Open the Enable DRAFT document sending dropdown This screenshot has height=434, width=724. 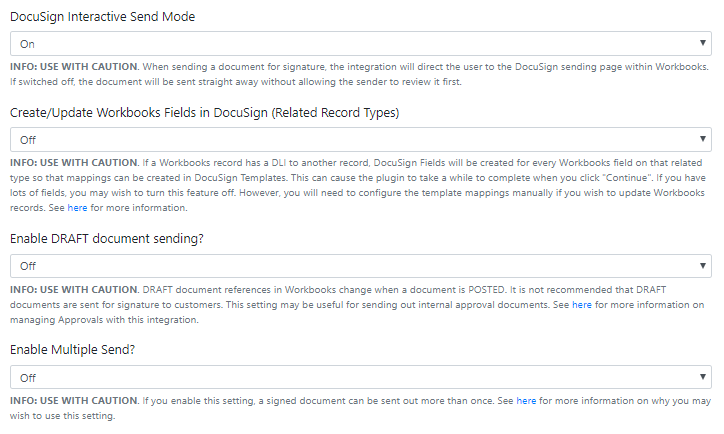coord(361,266)
